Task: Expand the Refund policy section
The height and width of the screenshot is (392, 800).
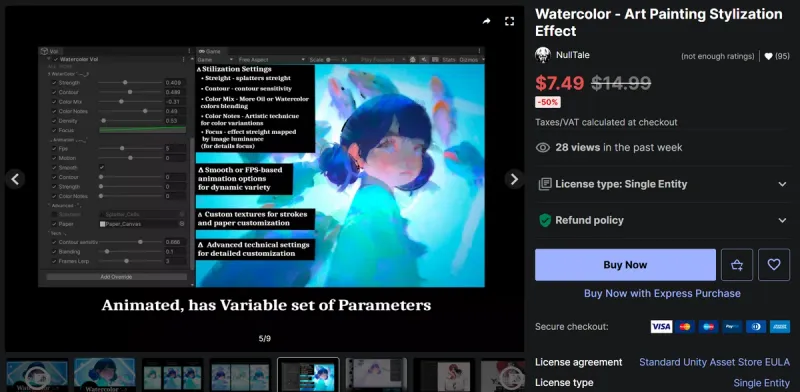Action: [662, 220]
